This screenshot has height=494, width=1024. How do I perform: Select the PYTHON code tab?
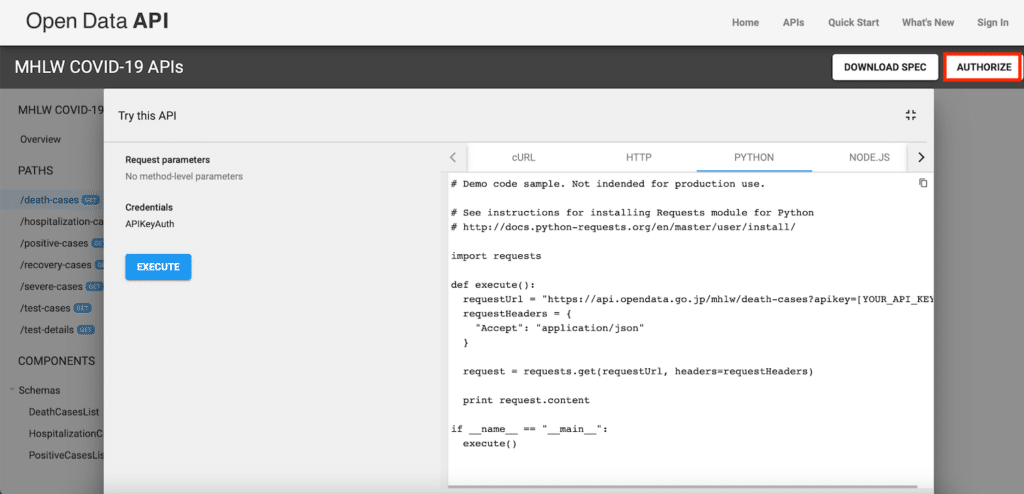(x=754, y=157)
